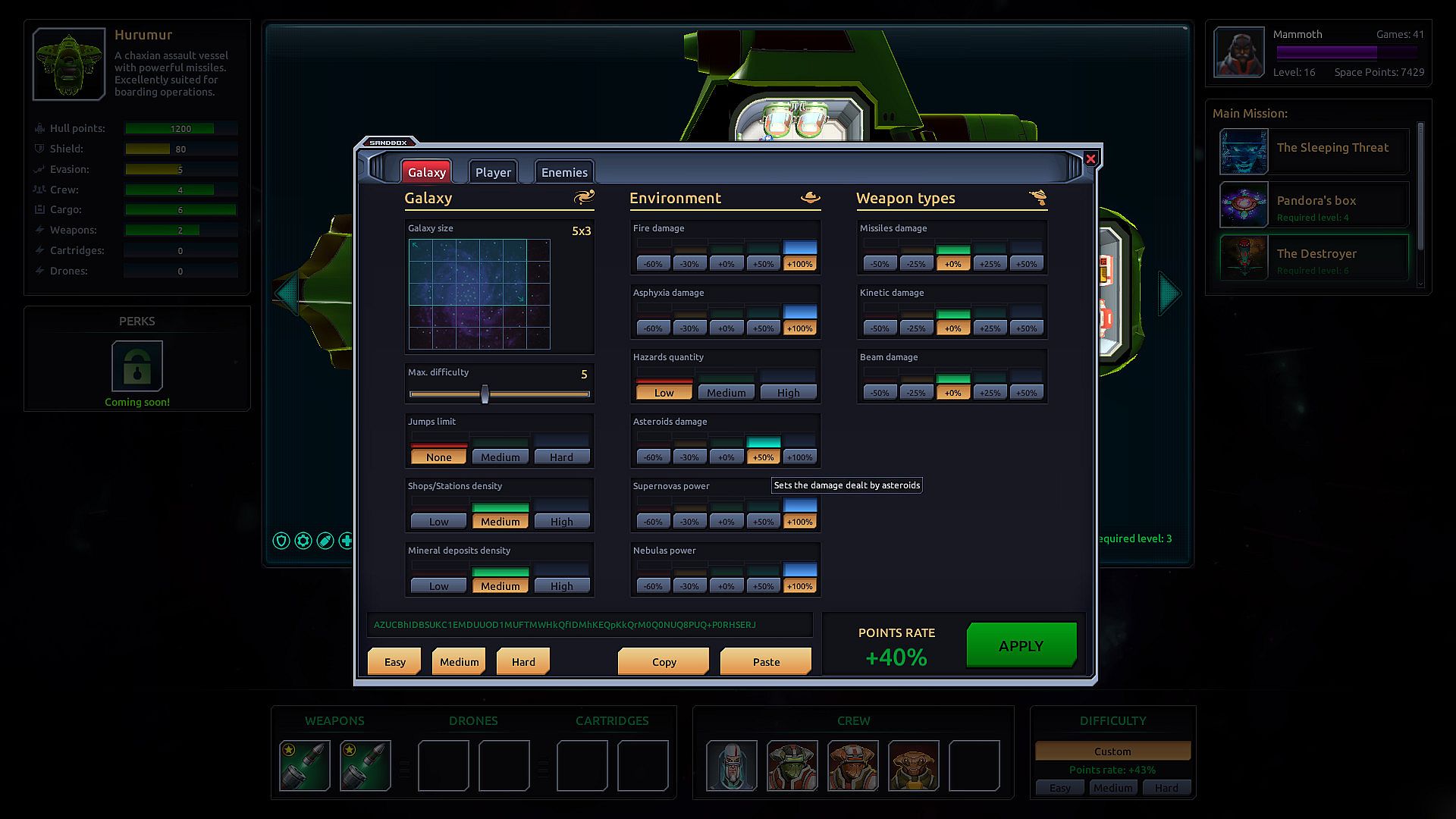Adjust the Max. difficulty slider handle

[485, 394]
